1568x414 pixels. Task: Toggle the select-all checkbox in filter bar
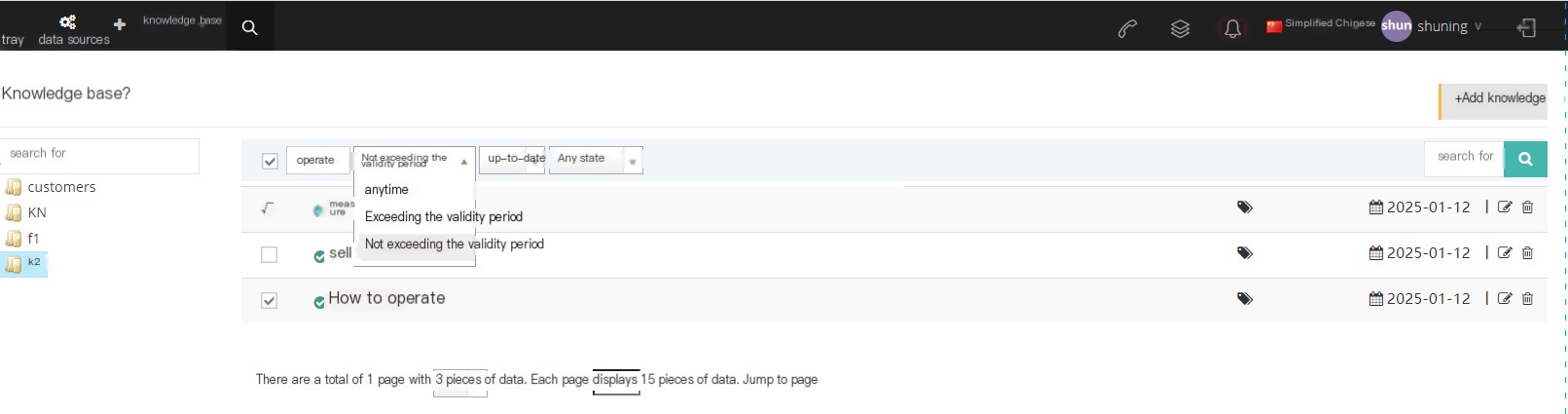click(270, 161)
